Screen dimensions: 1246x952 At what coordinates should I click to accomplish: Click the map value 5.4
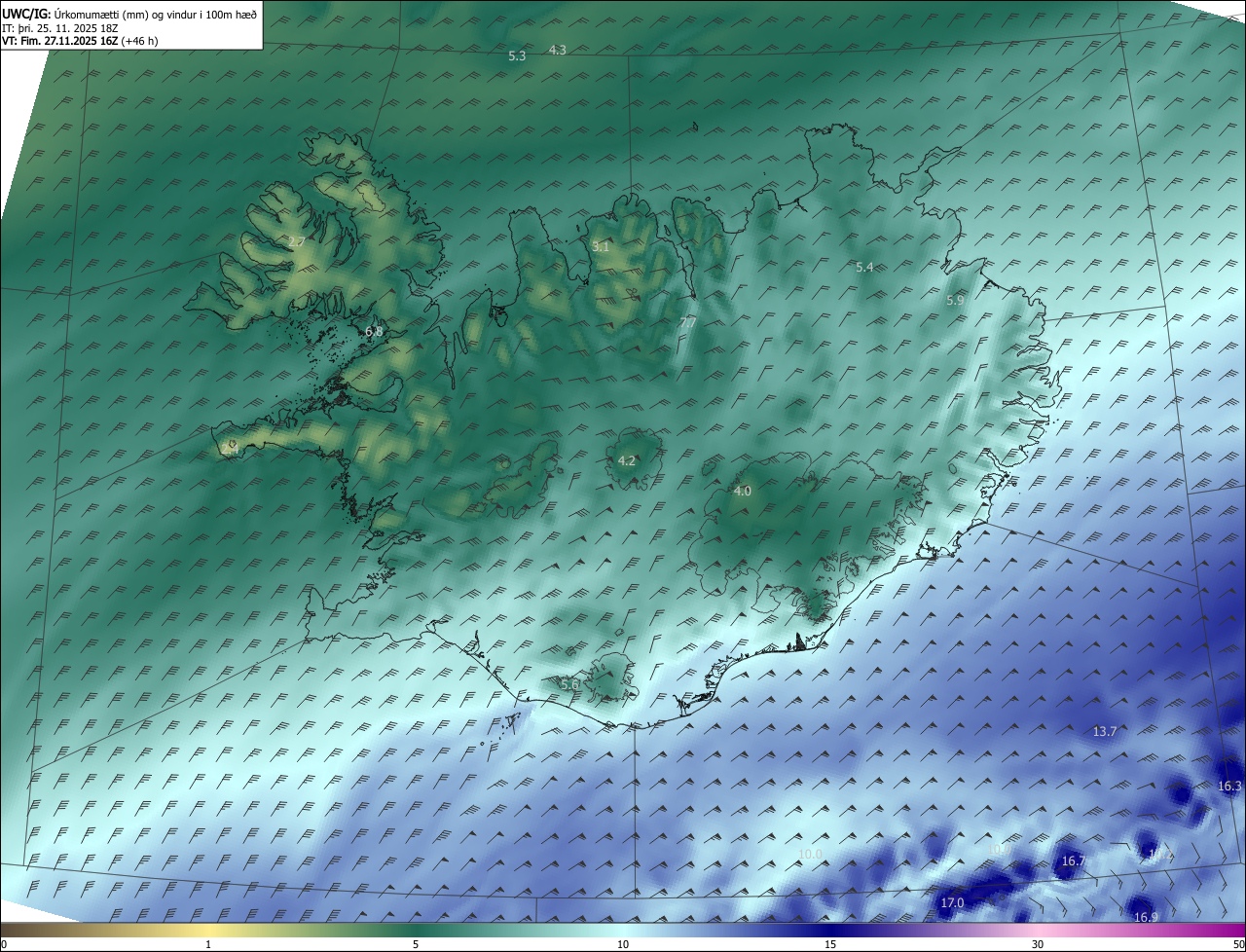tap(864, 268)
